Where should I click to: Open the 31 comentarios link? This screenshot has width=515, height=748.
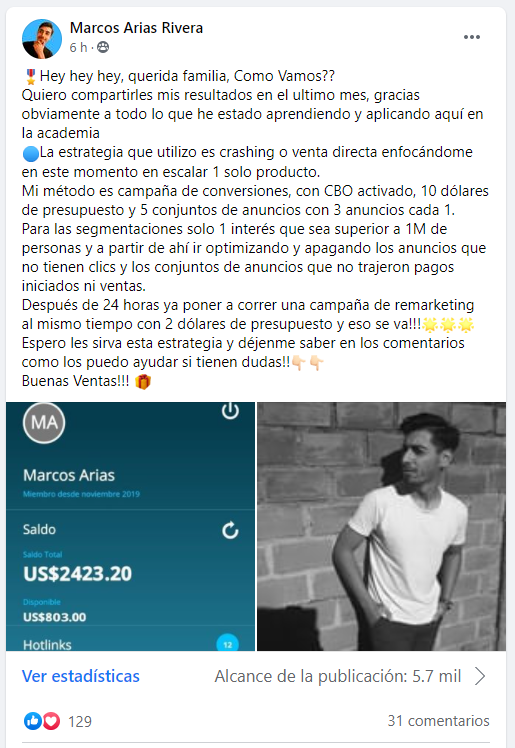point(438,720)
